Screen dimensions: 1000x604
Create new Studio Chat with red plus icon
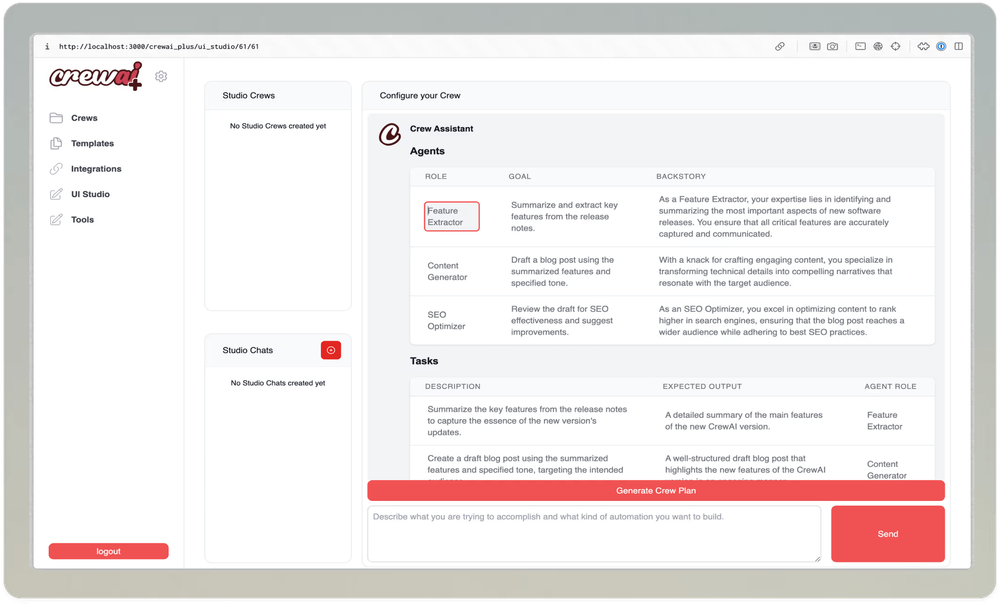(330, 350)
